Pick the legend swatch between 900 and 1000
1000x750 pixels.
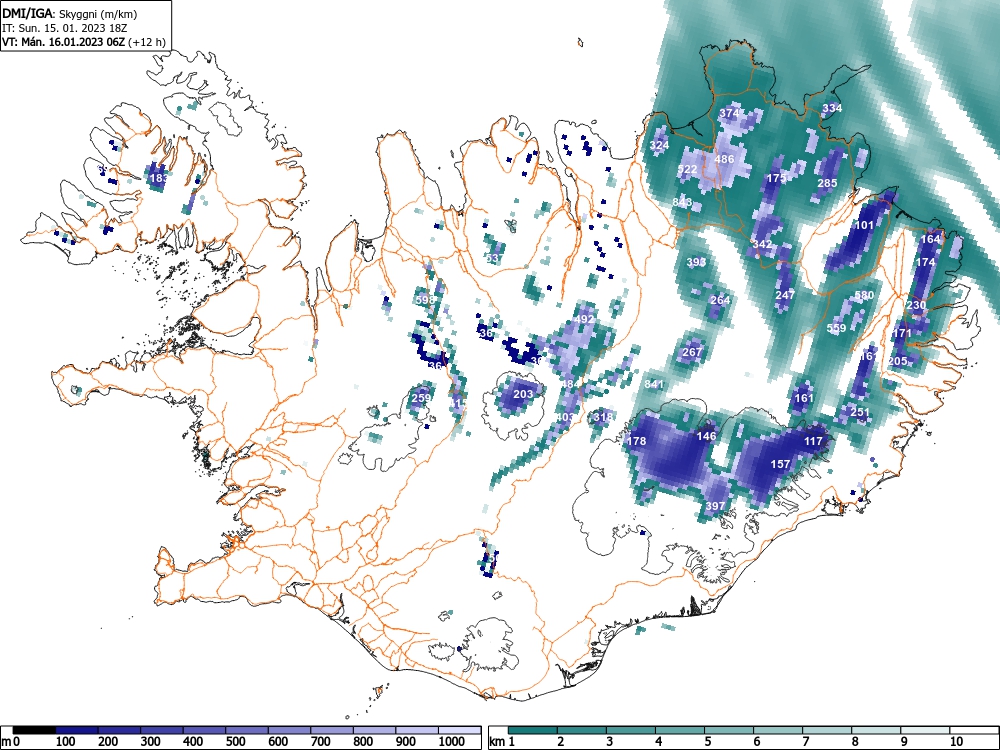click(x=417, y=730)
